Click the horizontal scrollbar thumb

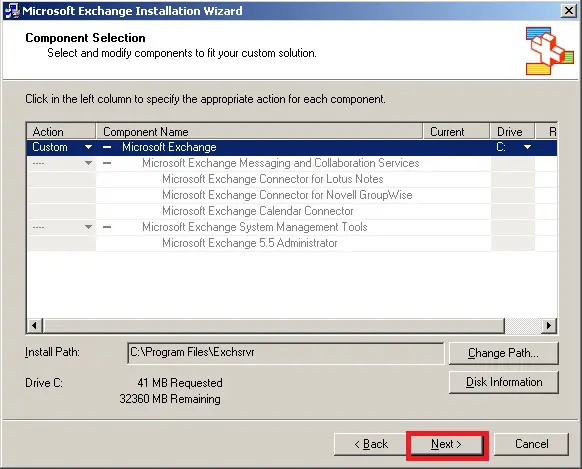tap(274, 326)
